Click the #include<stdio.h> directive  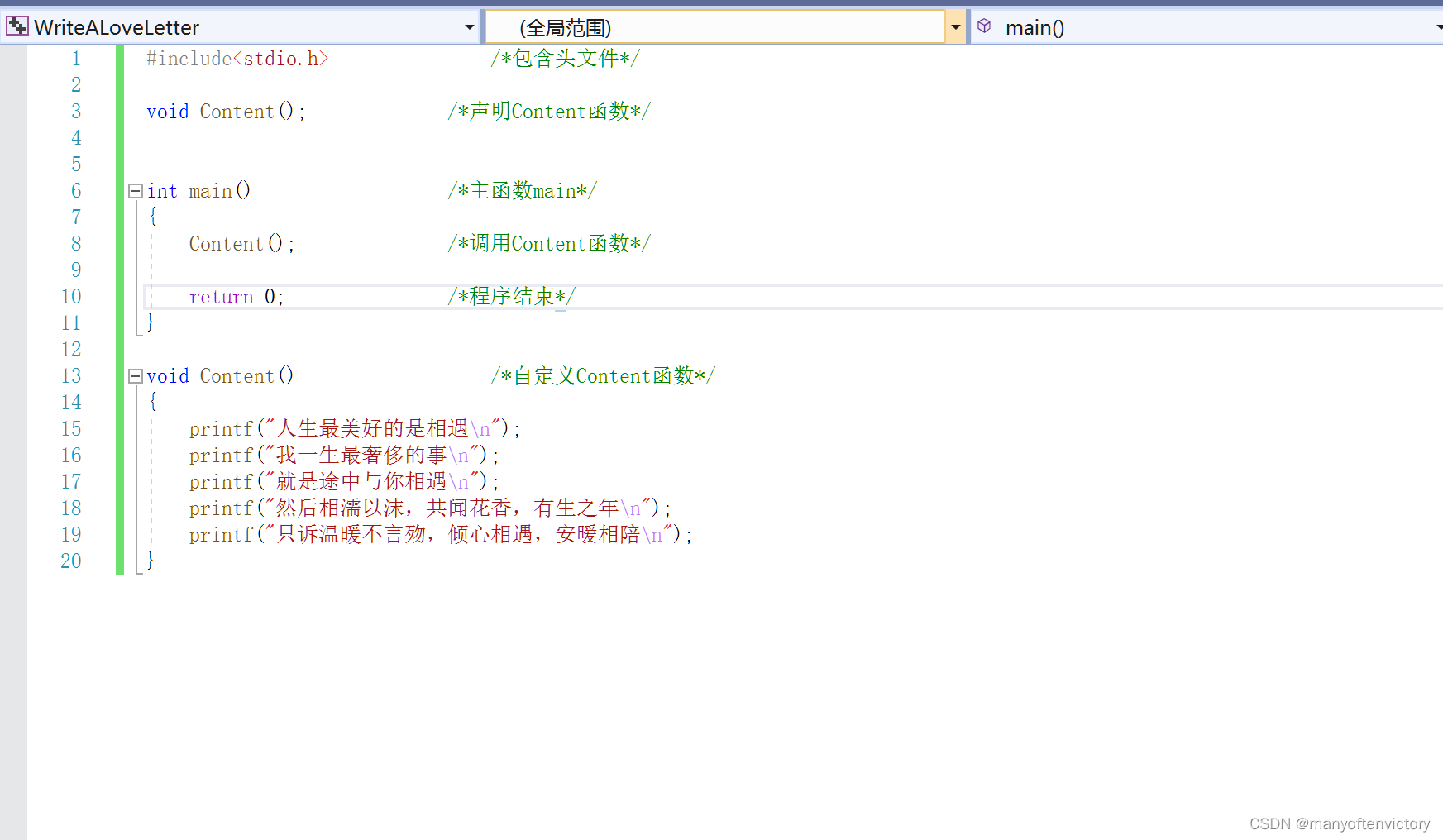pyautogui.click(x=237, y=59)
